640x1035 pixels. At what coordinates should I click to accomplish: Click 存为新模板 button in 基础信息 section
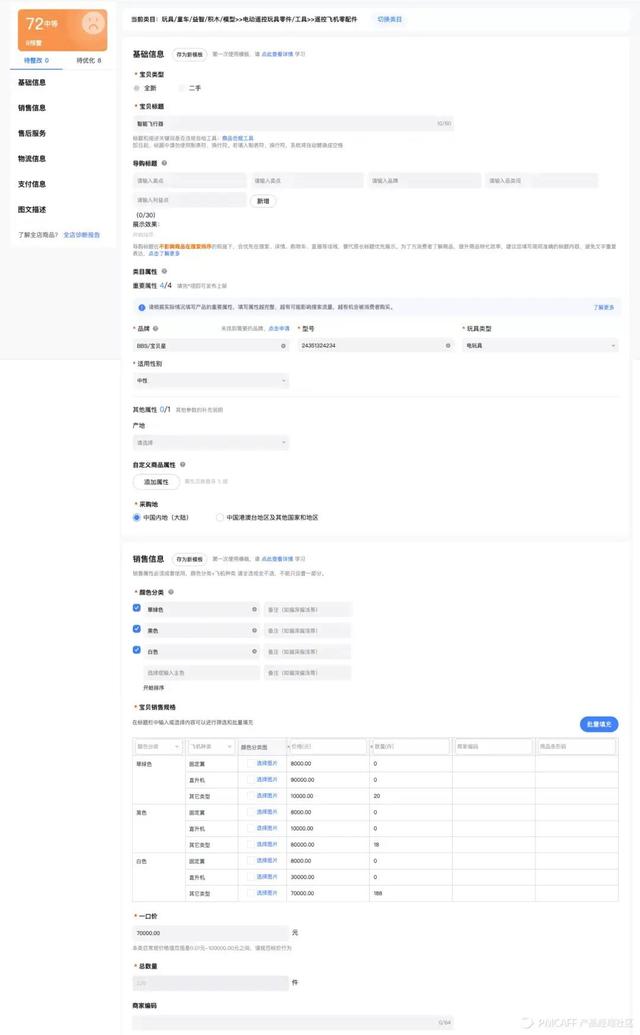(190, 54)
